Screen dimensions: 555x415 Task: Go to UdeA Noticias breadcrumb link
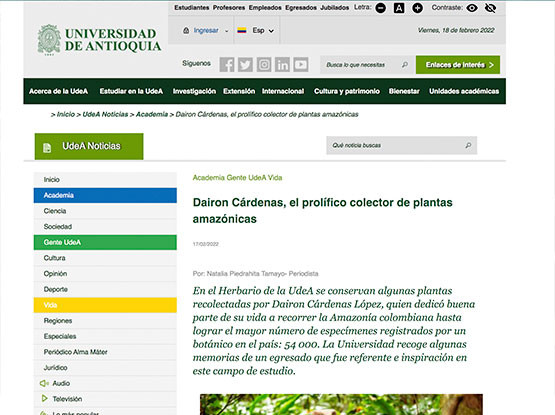coord(105,114)
